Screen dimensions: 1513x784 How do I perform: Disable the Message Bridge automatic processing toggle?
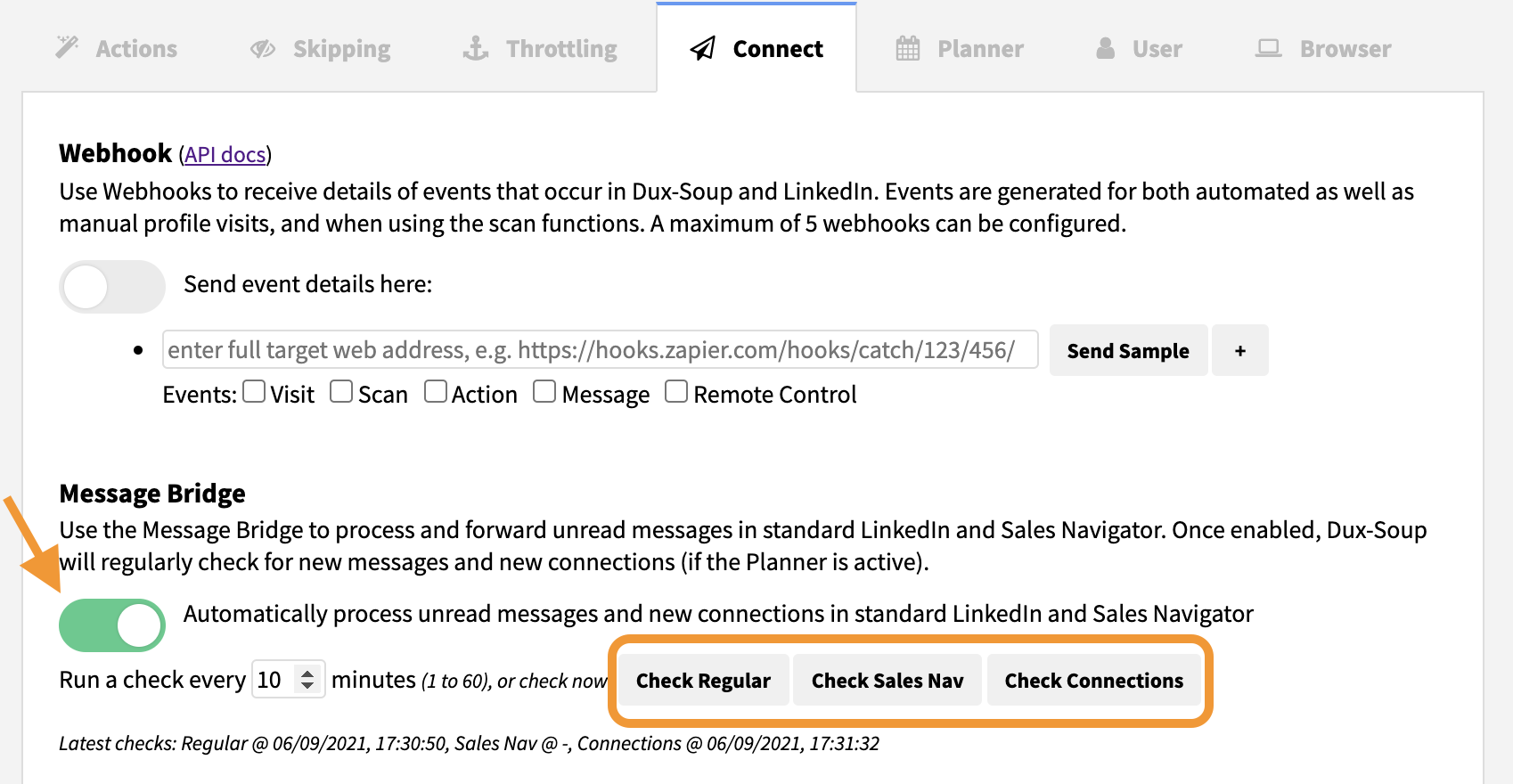[112, 625]
